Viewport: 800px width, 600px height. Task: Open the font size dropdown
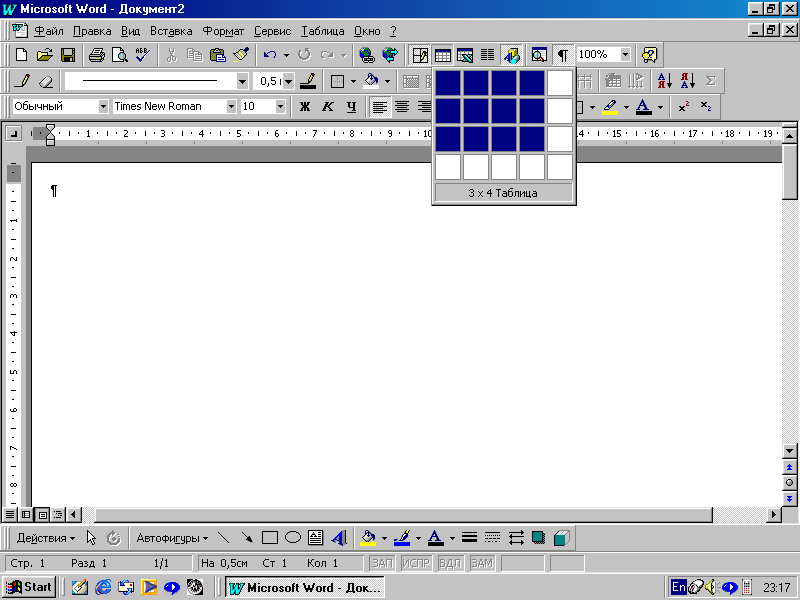pyautogui.click(x=280, y=107)
